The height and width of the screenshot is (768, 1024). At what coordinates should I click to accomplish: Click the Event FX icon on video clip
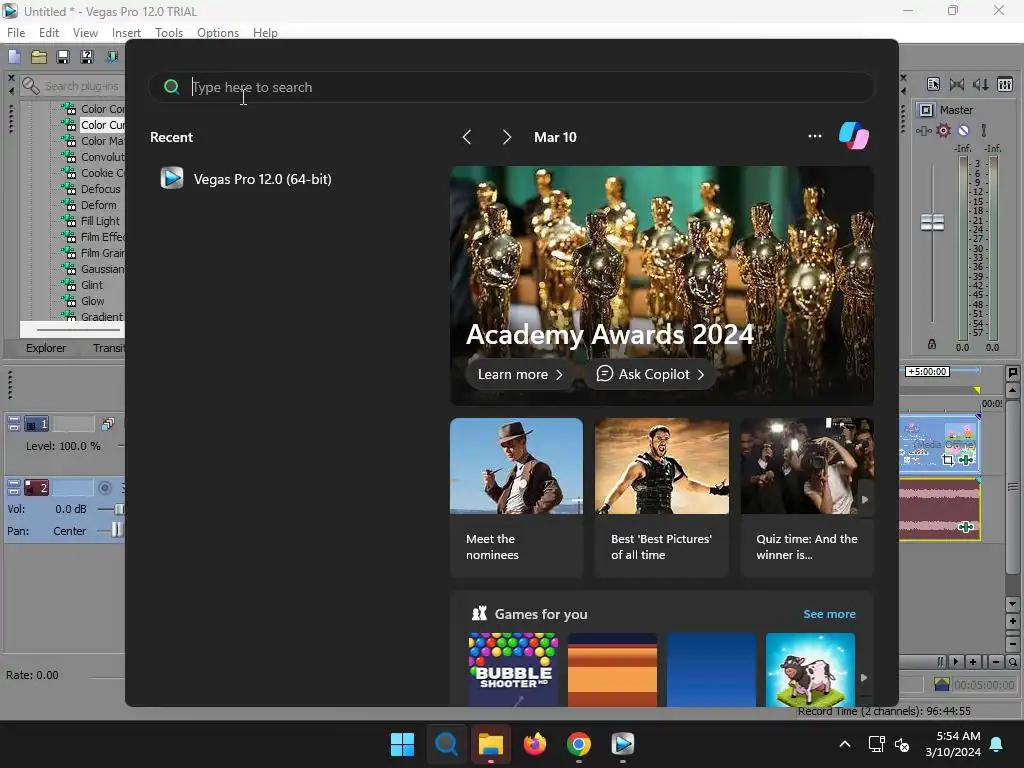[x=966, y=460]
